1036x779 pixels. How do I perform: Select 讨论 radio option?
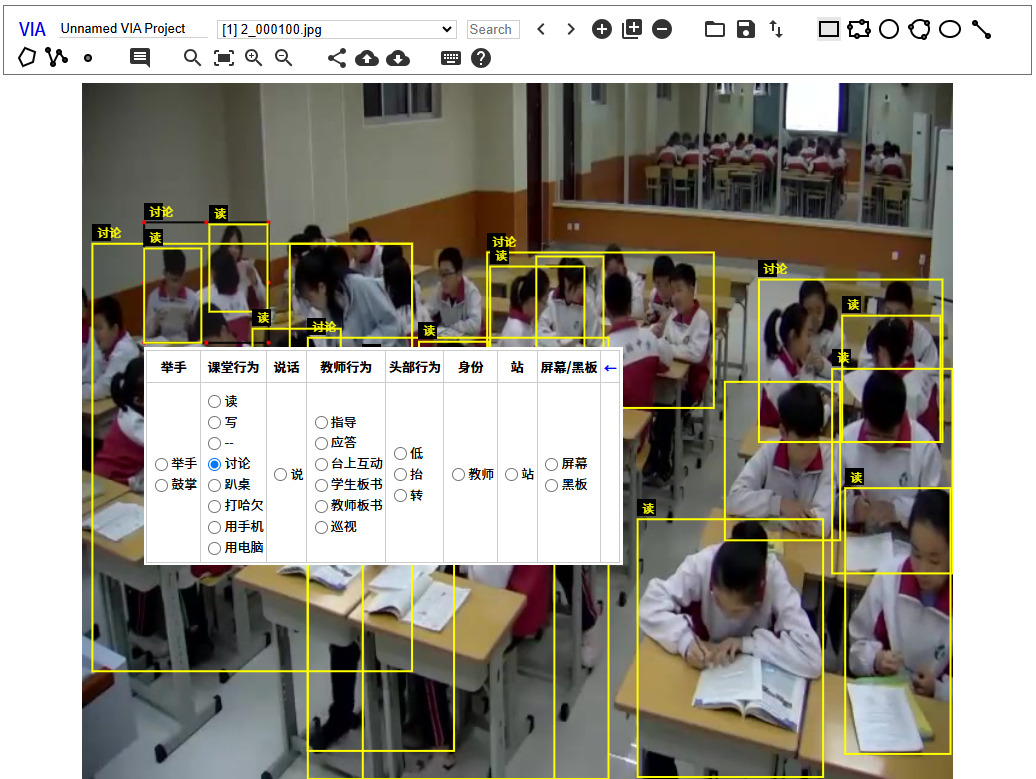[x=214, y=464]
